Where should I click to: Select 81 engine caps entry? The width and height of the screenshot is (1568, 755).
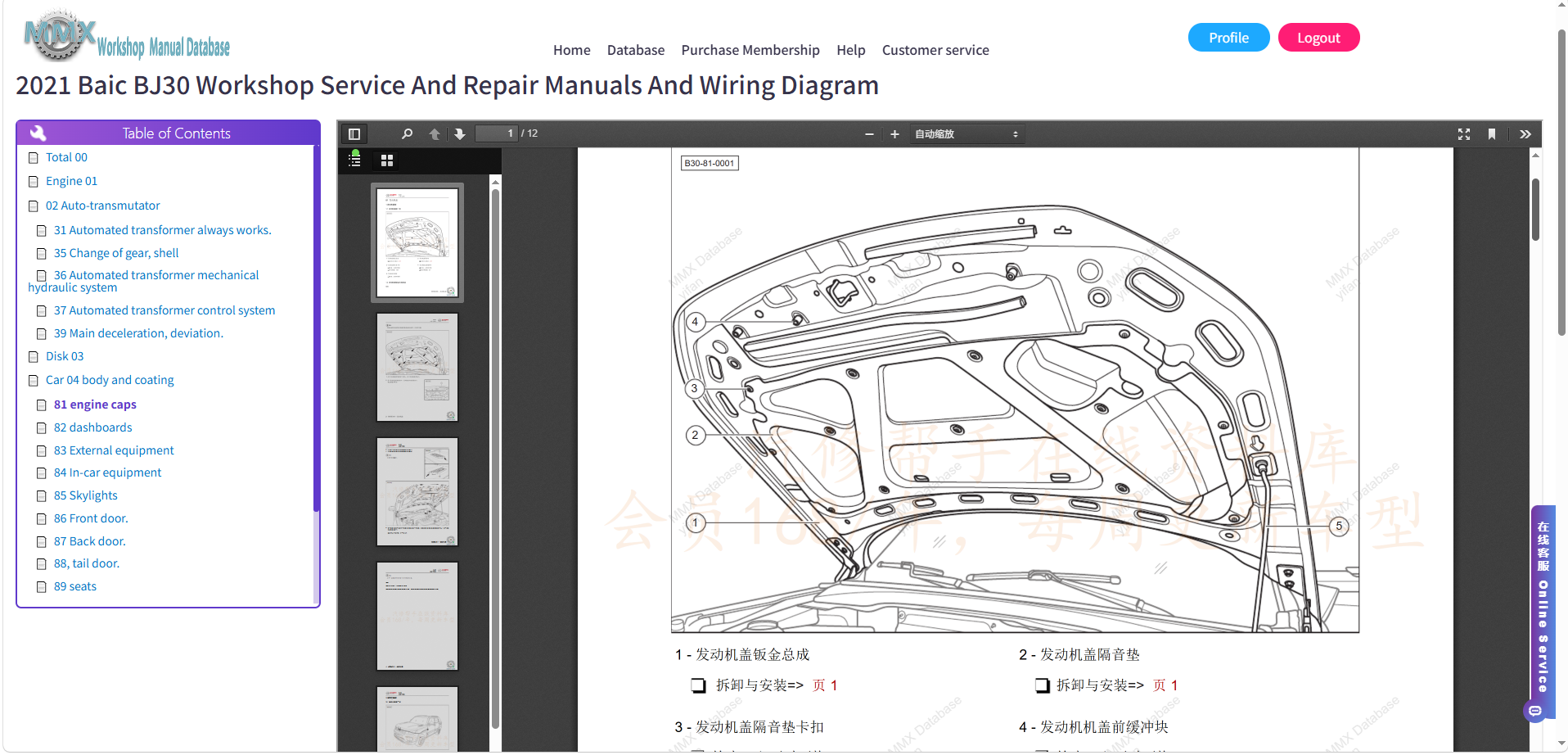click(95, 405)
